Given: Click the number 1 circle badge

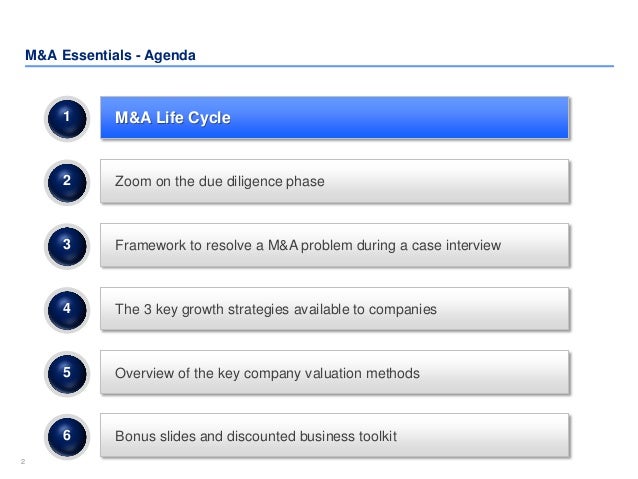Looking at the screenshot, I should (66, 119).
